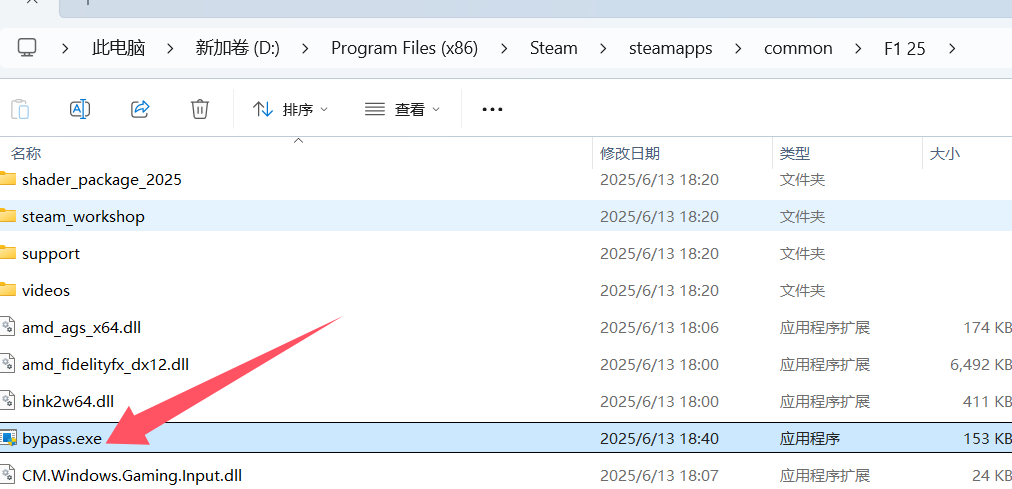Click 文件夹 type of videos row
1012x489 pixels.
tap(802, 290)
